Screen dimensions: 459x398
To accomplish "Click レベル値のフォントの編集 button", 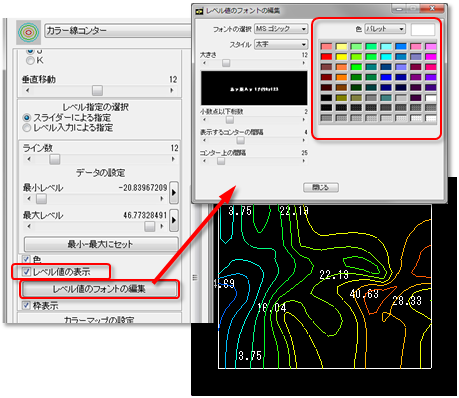I will tap(99, 289).
